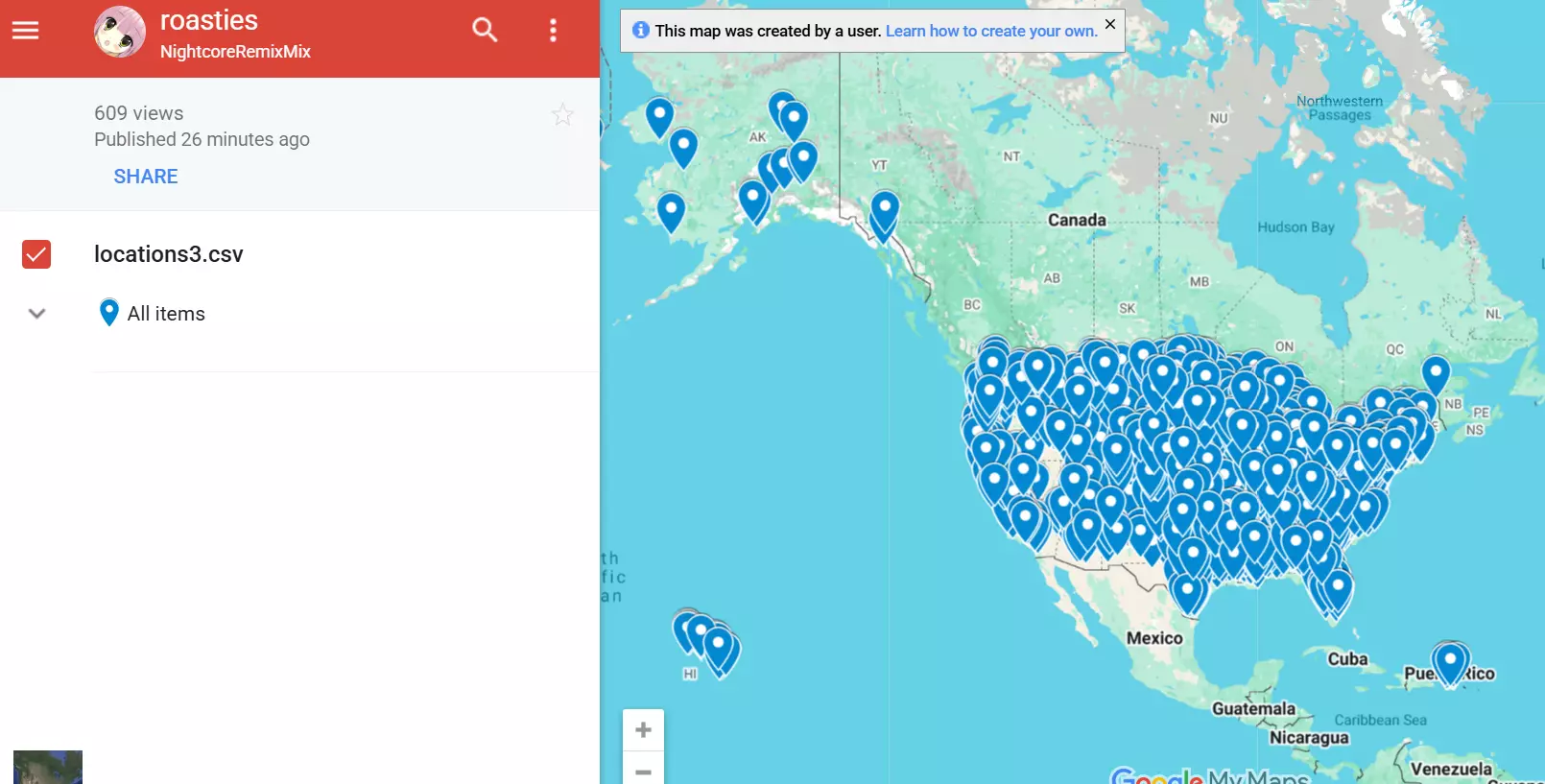Viewport: 1545px width, 784px height.
Task: Switch base map using the satellite thumbnail
Action: [x=48, y=767]
